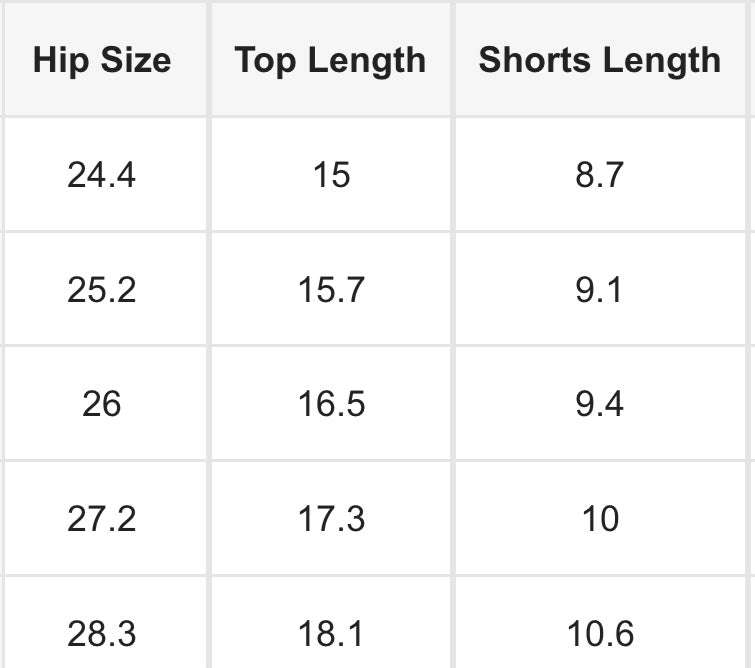This screenshot has width=755, height=668.
Task: Click the Top Length column header
Action: pyautogui.click(x=331, y=60)
